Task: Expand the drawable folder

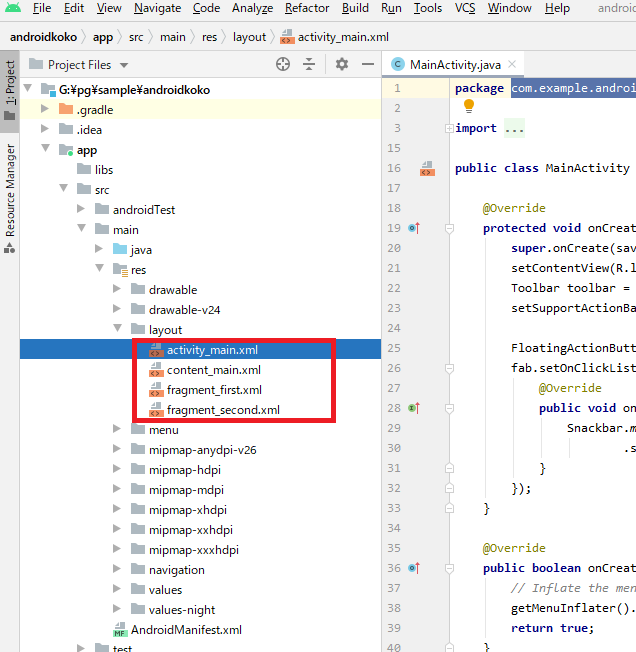Action: pos(117,289)
